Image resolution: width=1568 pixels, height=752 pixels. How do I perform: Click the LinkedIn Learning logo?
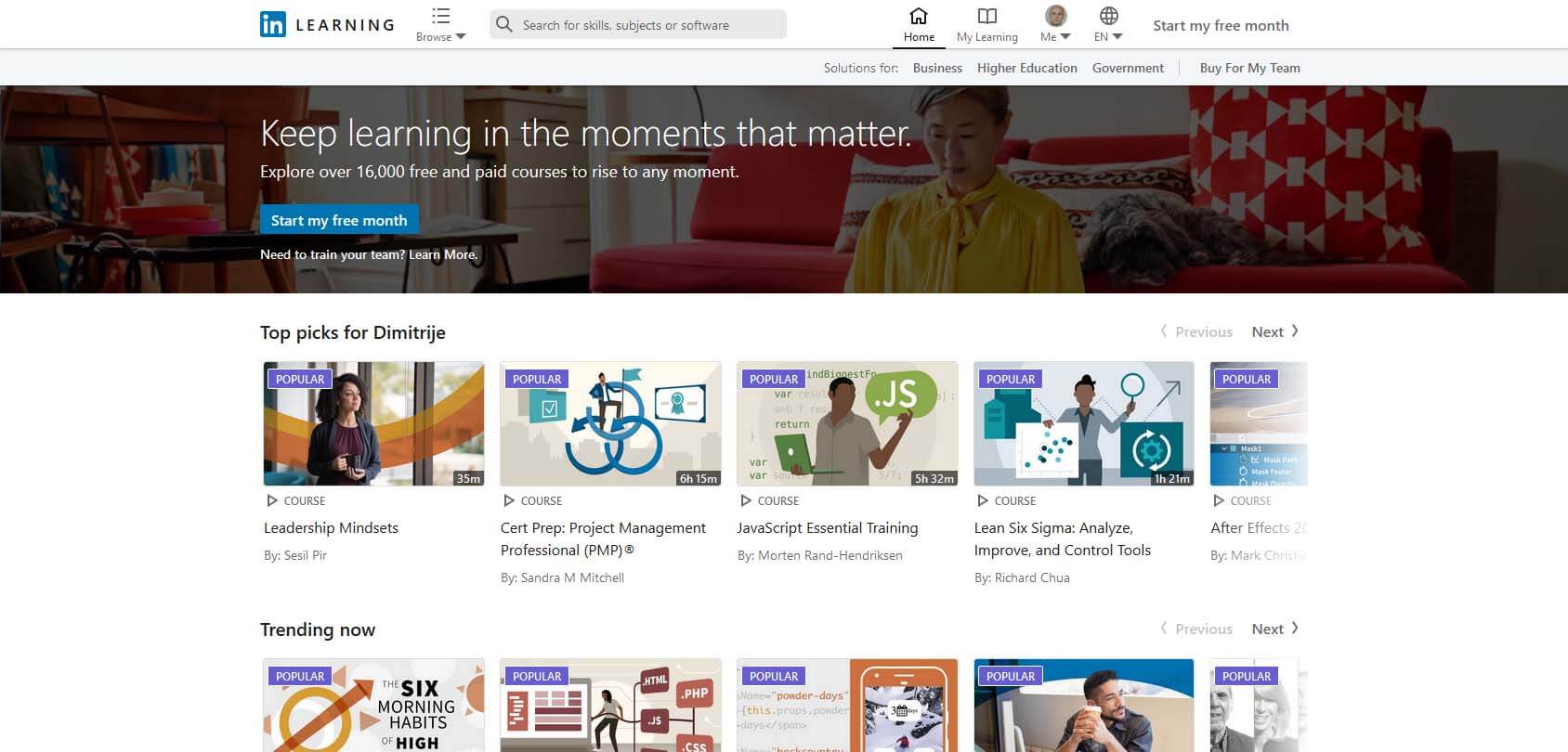328,24
